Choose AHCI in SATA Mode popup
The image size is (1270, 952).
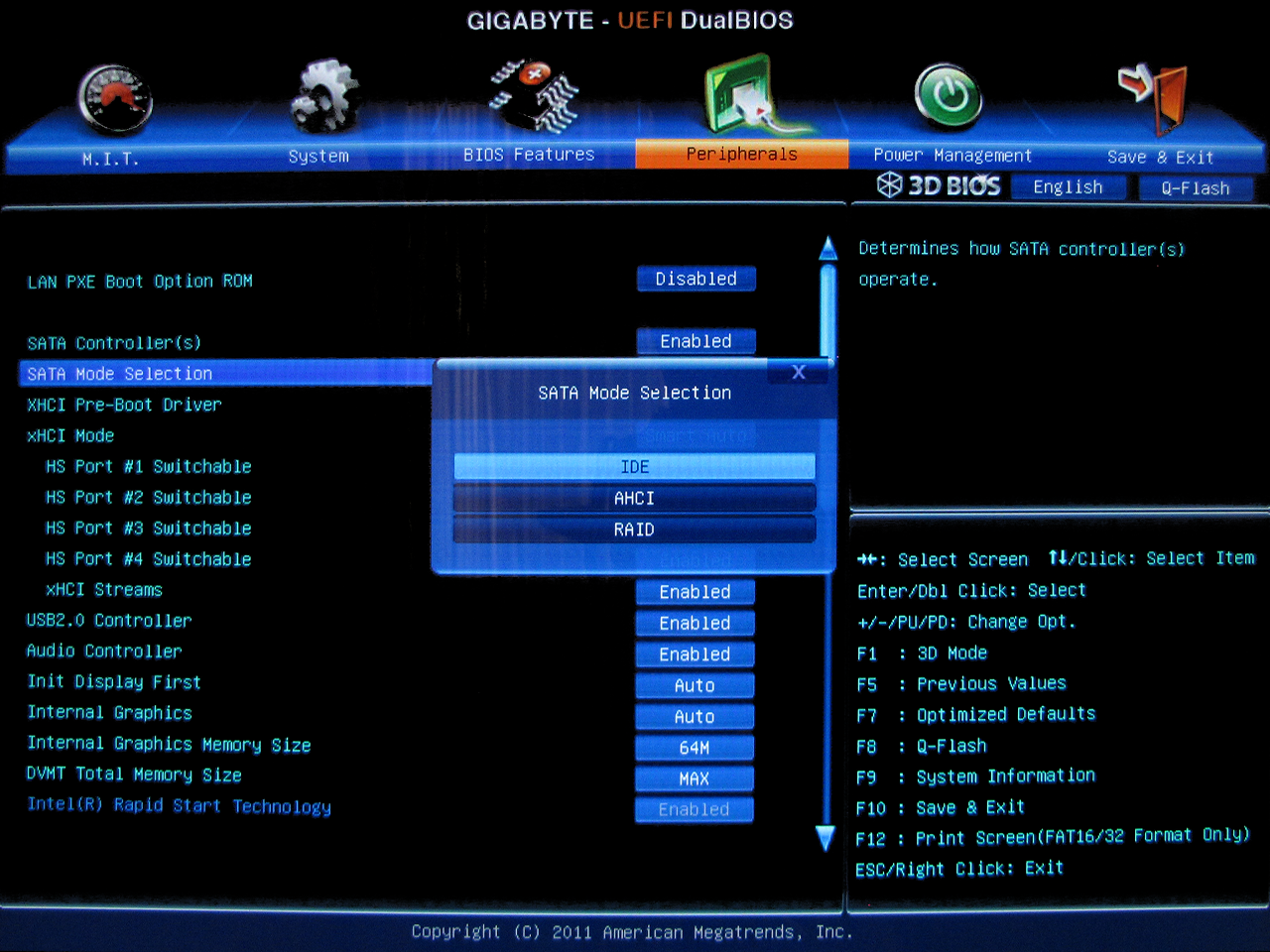[x=635, y=498]
